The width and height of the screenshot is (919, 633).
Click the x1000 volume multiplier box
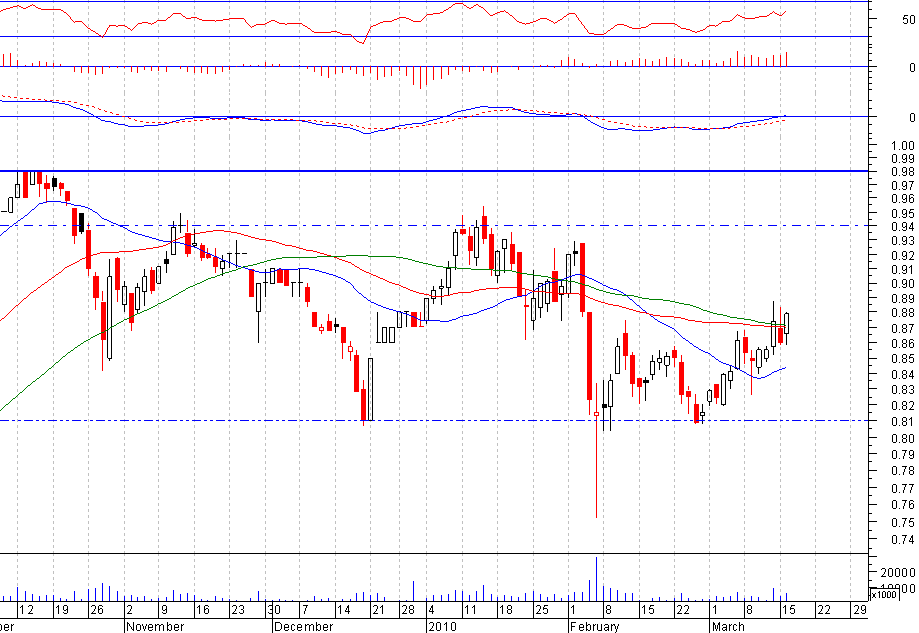pyautogui.click(x=883, y=594)
